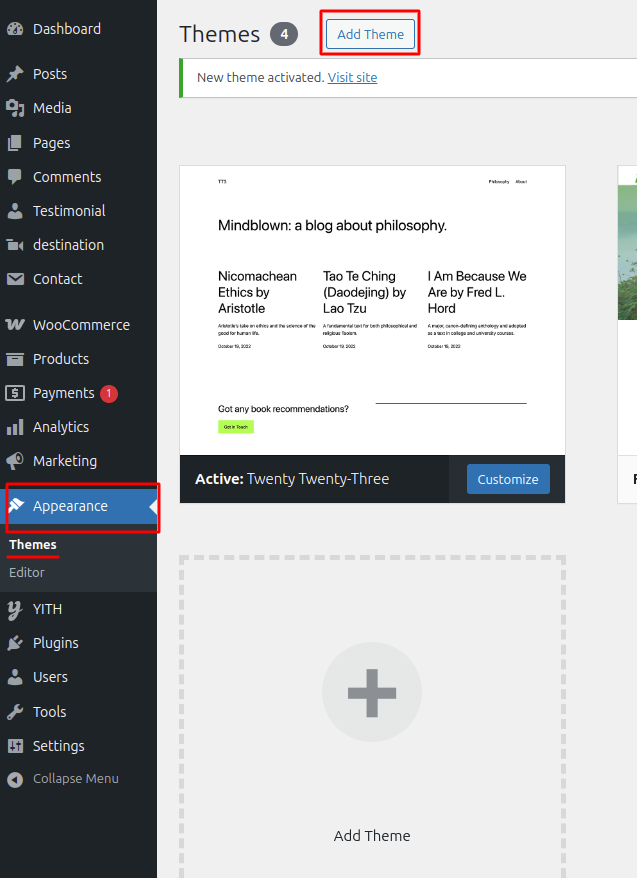
Task: Click the Comments speech bubble icon
Action: tap(15, 177)
